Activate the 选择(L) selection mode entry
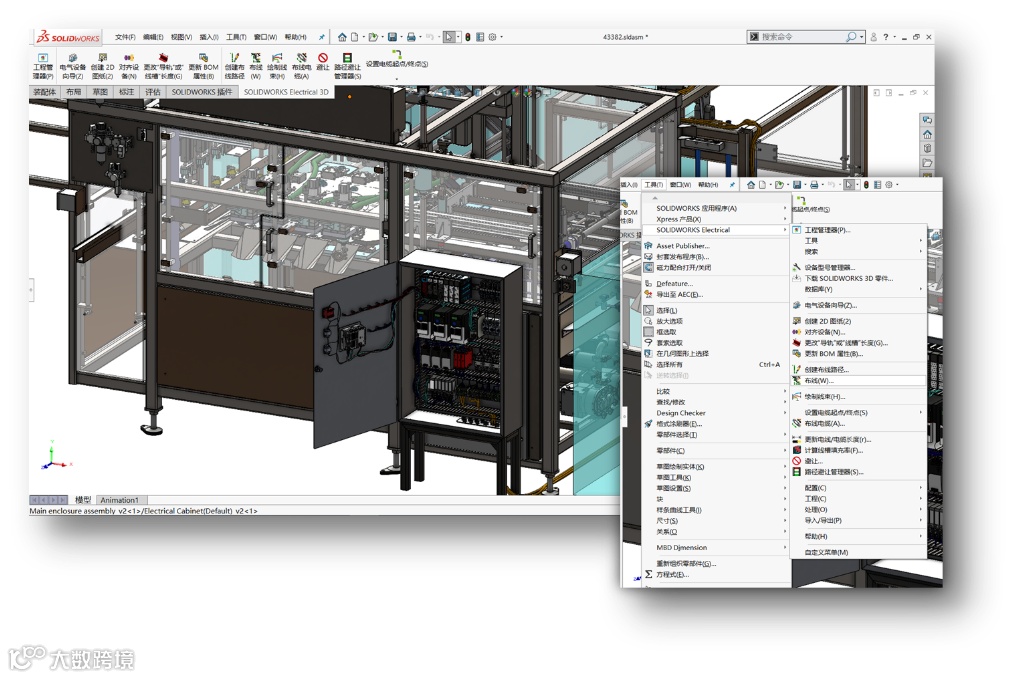1033x678 pixels. click(666, 310)
